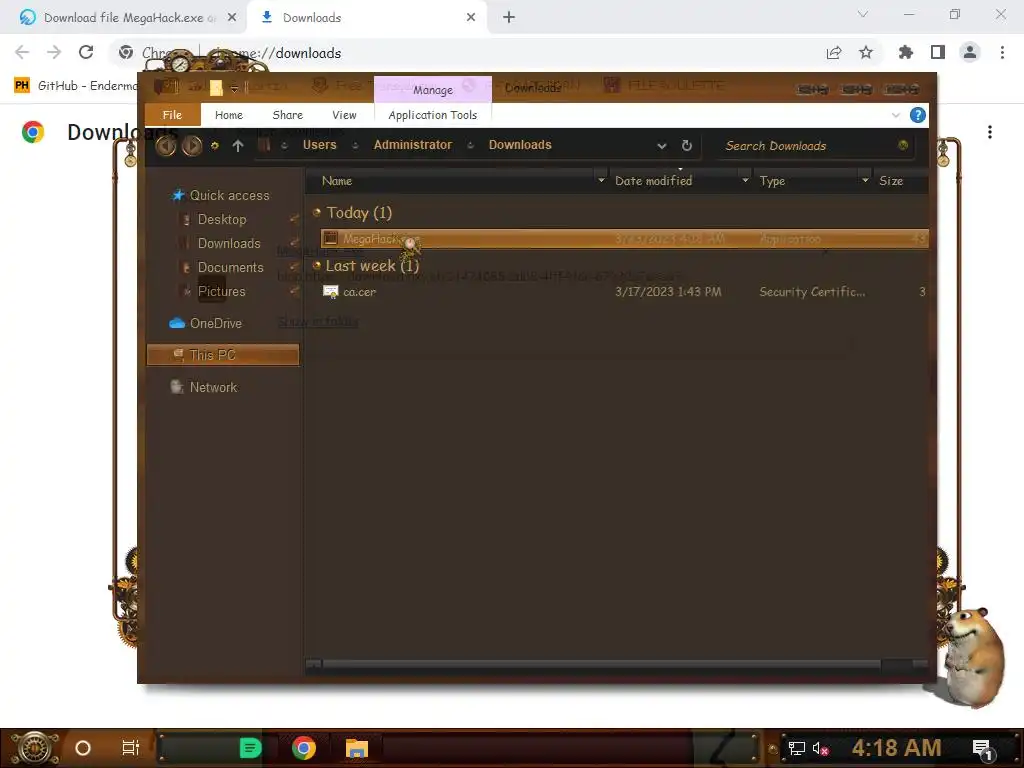Viewport: 1024px width, 768px height.
Task: Click the MegaHack application file icon
Action: click(330, 239)
